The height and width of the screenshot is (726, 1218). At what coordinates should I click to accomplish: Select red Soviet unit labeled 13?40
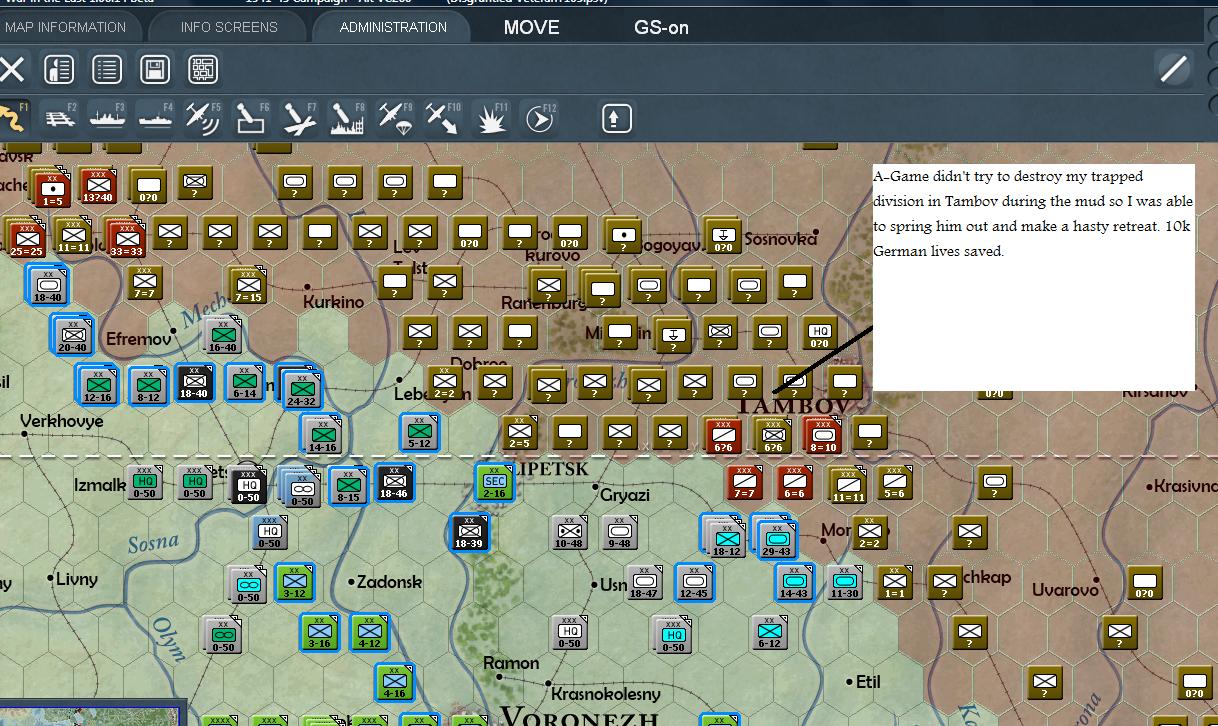pos(98,186)
